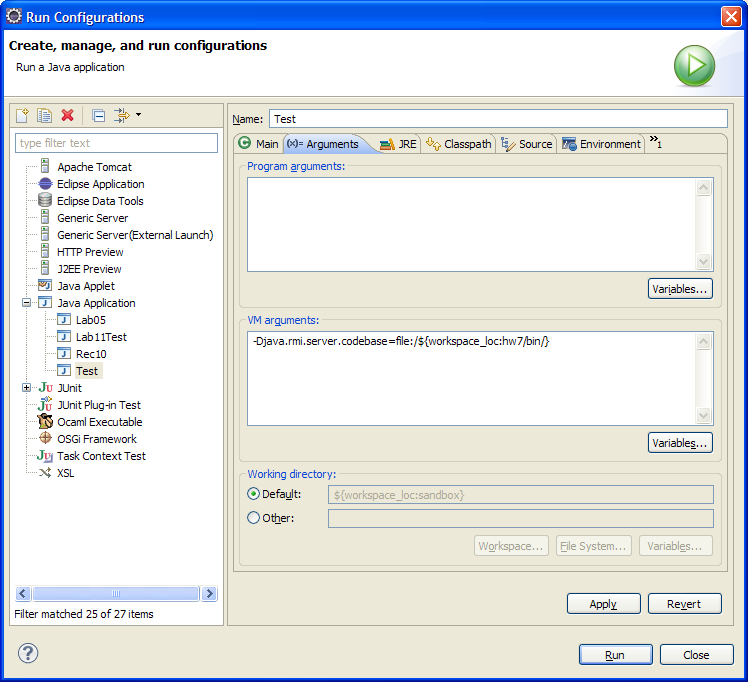
Task: Click the type filter text field
Action: coord(117,143)
